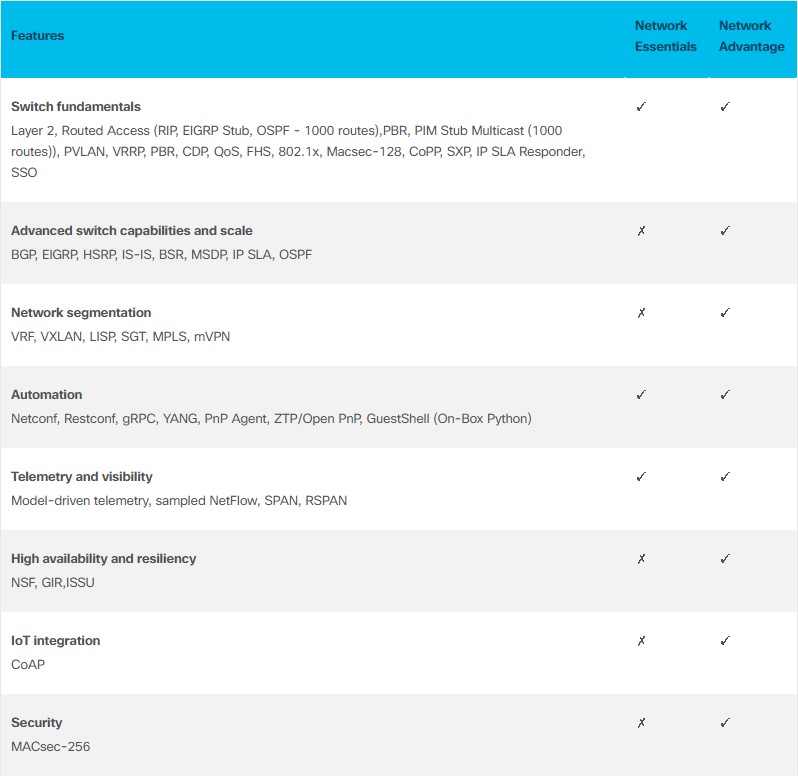Image resolution: width=798 pixels, height=776 pixels.
Task: Click Network Essentials cross for High availability
Action: 641,559
